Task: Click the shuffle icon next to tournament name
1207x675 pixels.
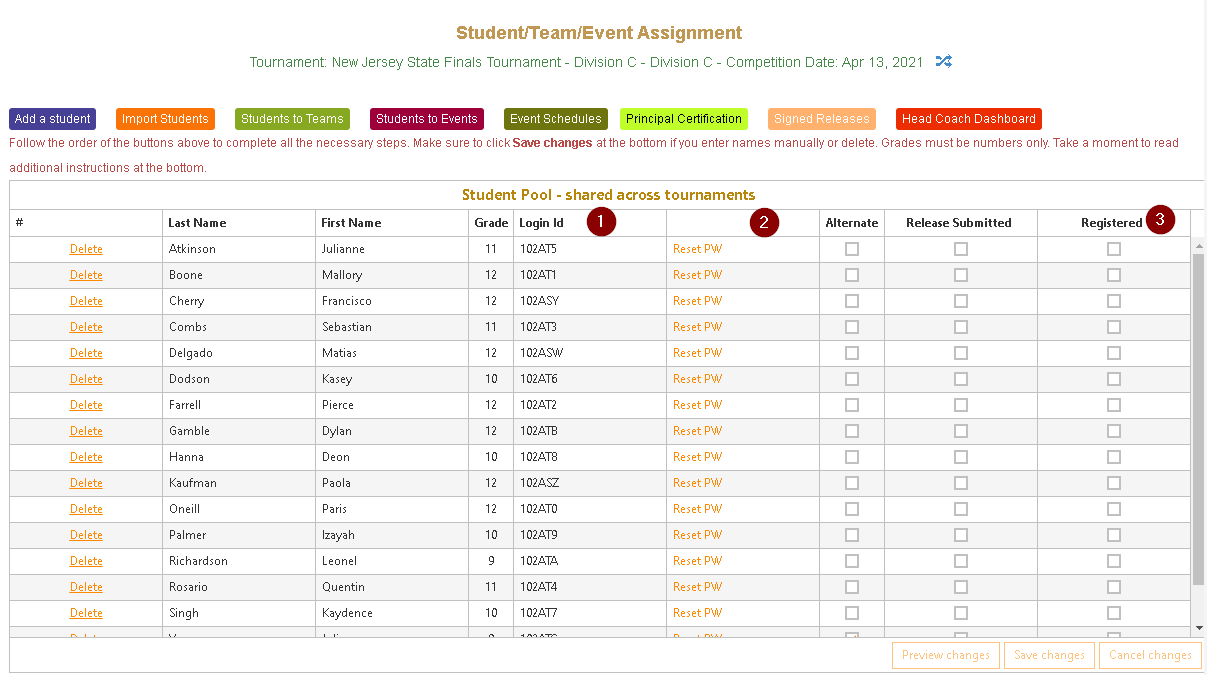Action: tap(943, 62)
